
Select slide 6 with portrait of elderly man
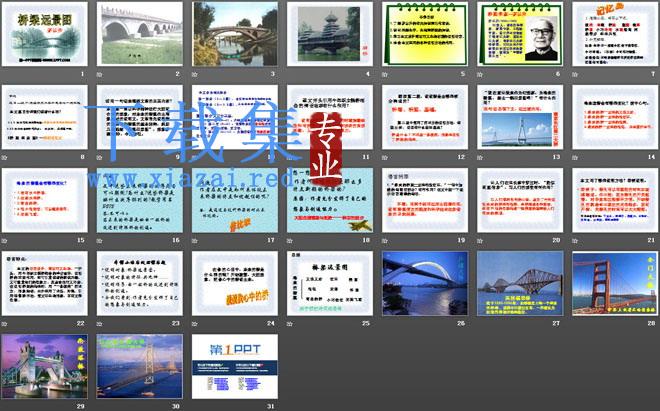[520, 34]
